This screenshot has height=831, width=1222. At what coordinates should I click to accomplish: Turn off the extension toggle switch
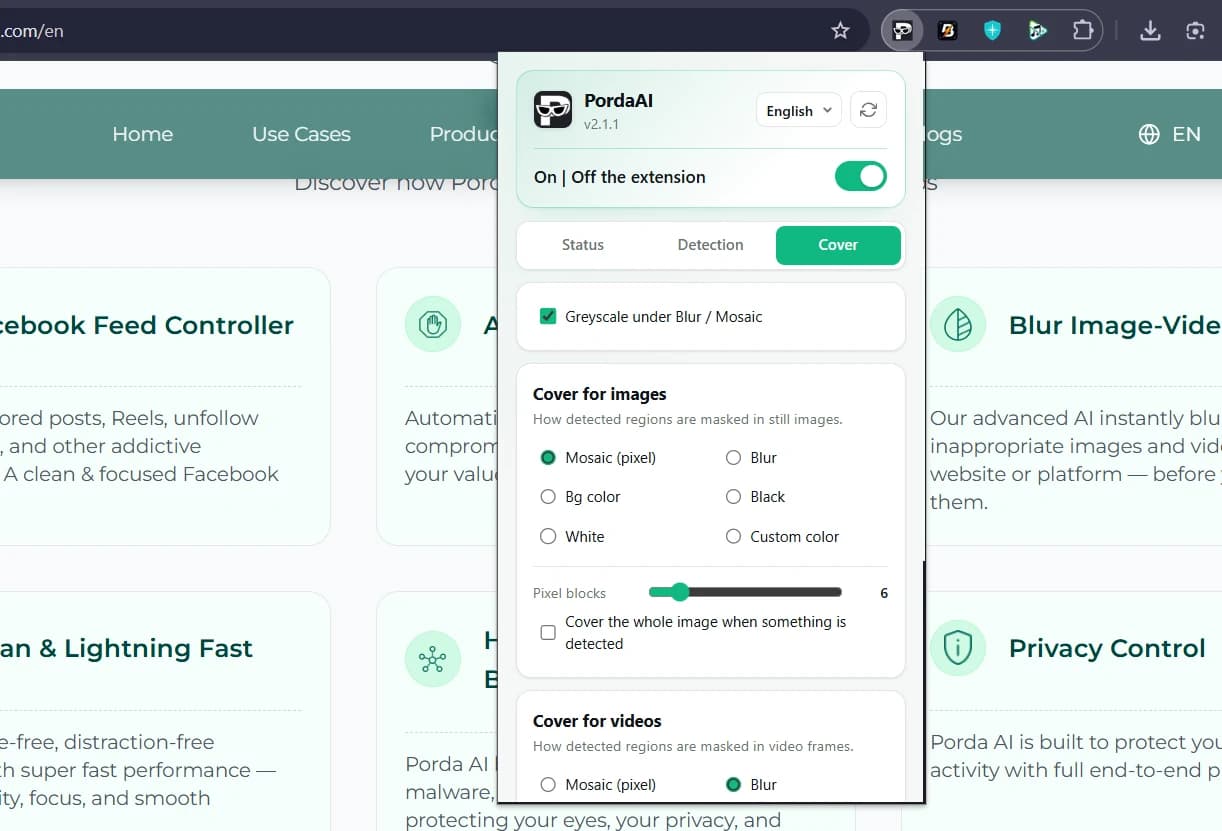tap(860, 177)
